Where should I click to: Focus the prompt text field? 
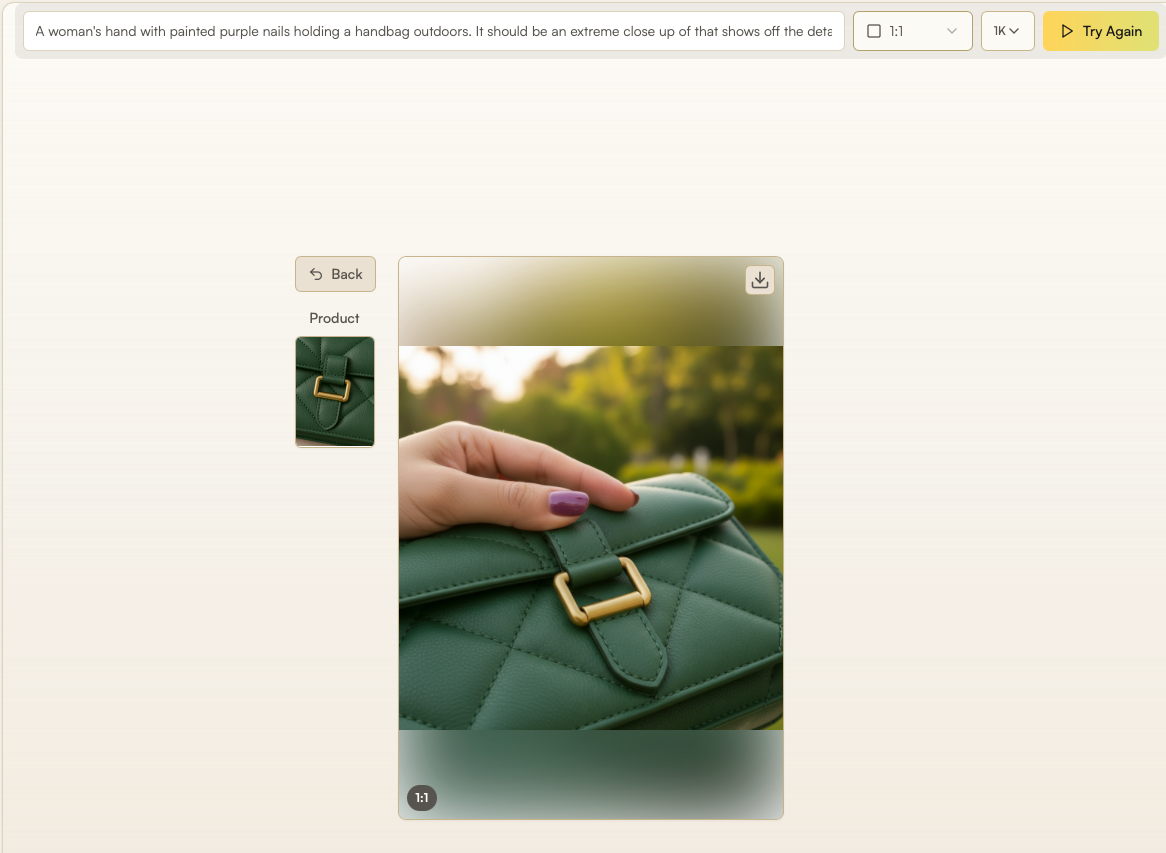click(434, 31)
